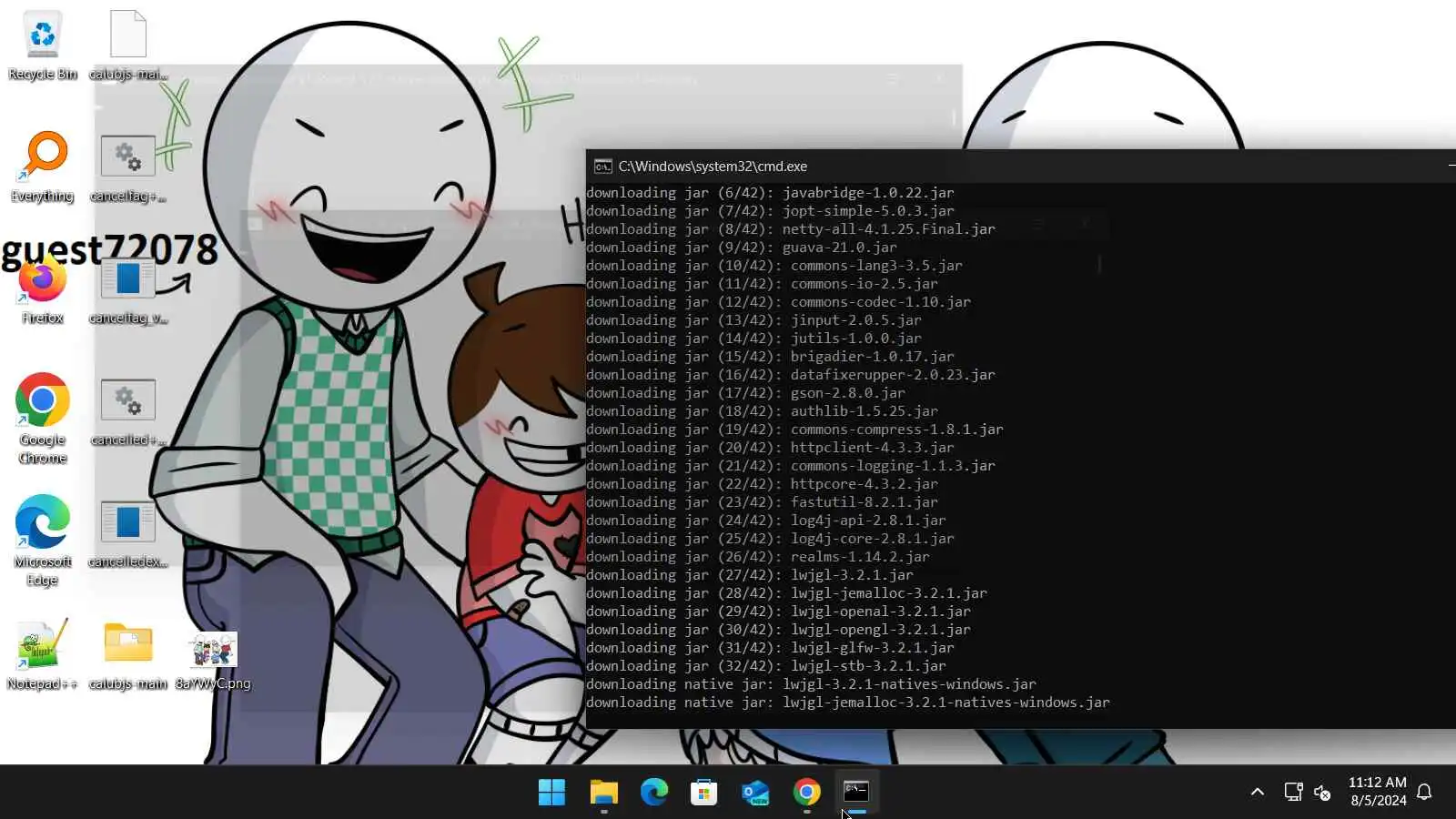Screen dimensions: 1456x819
Task: Click the log4j-api-2.8.1.jar line
Action: pyautogui.click(x=766, y=521)
